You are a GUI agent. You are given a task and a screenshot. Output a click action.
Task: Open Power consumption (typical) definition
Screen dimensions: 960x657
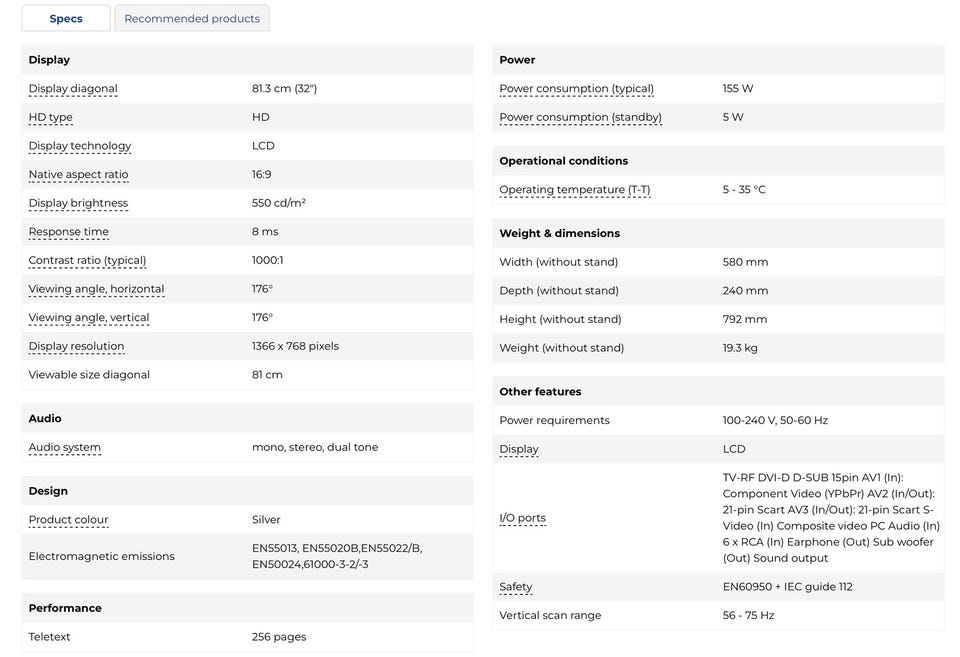[576, 89]
